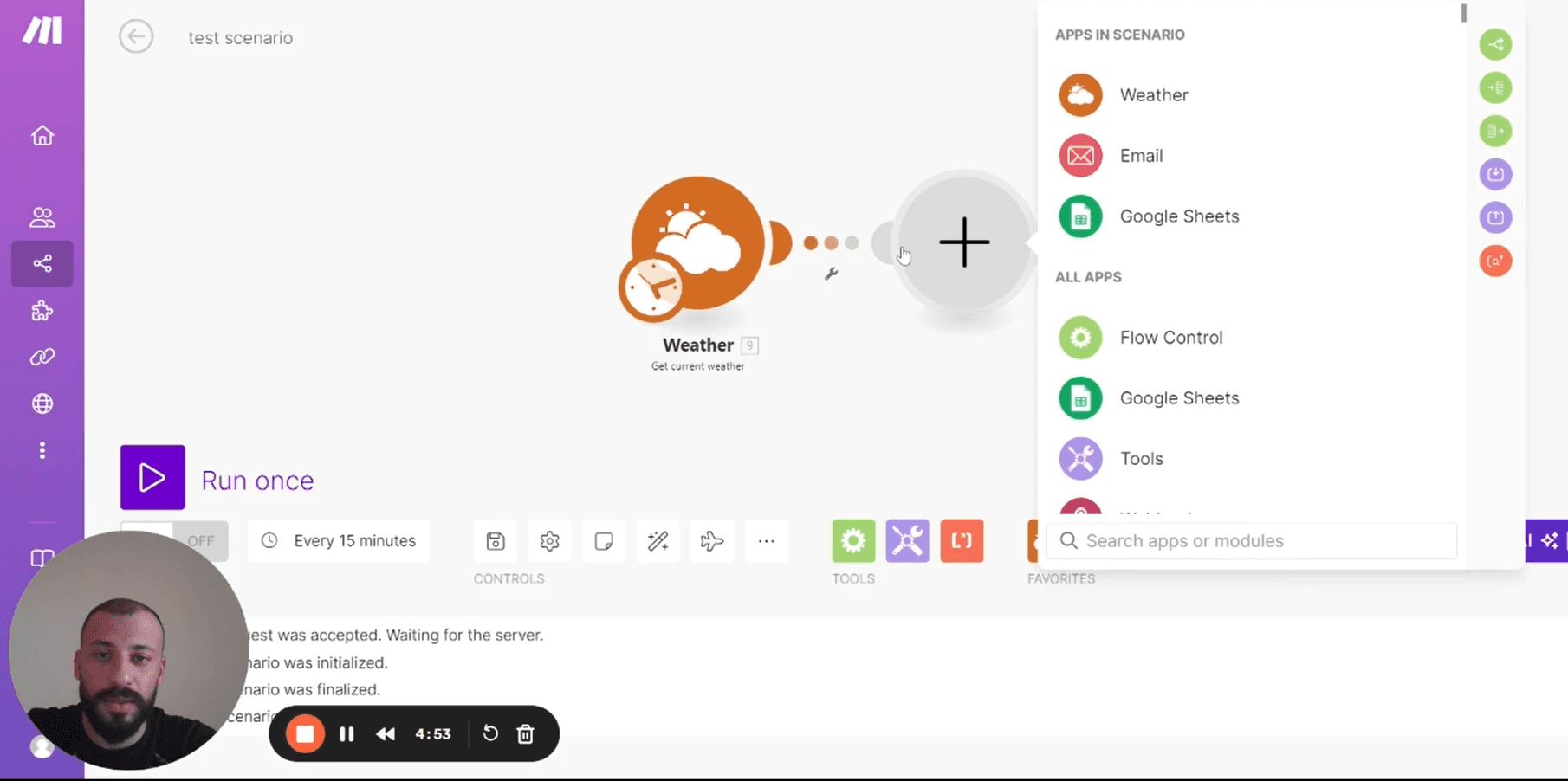Expand the three-dot More menu in Controls
Image resolution: width=1568 pixels, height=781 pixels.
pyautogui.click(x=767, y=541)
